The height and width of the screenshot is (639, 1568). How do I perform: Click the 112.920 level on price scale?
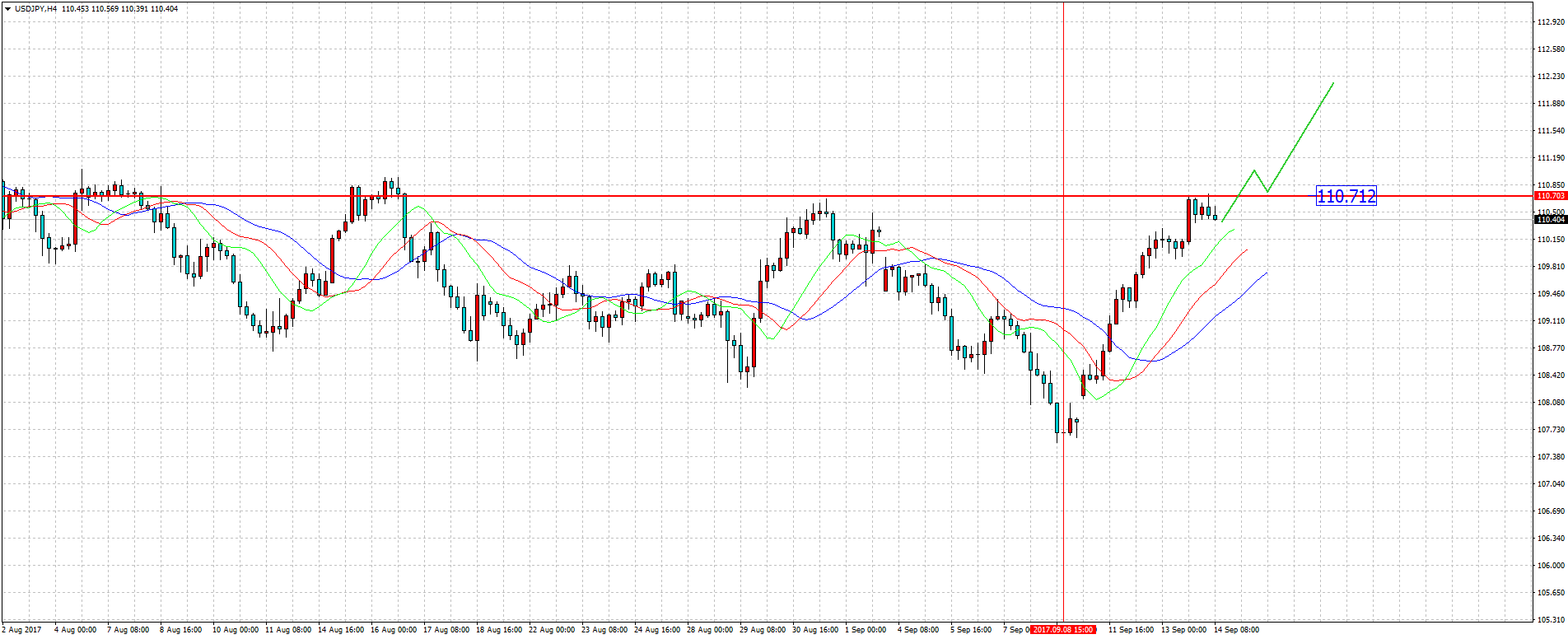click(1551, 22)
